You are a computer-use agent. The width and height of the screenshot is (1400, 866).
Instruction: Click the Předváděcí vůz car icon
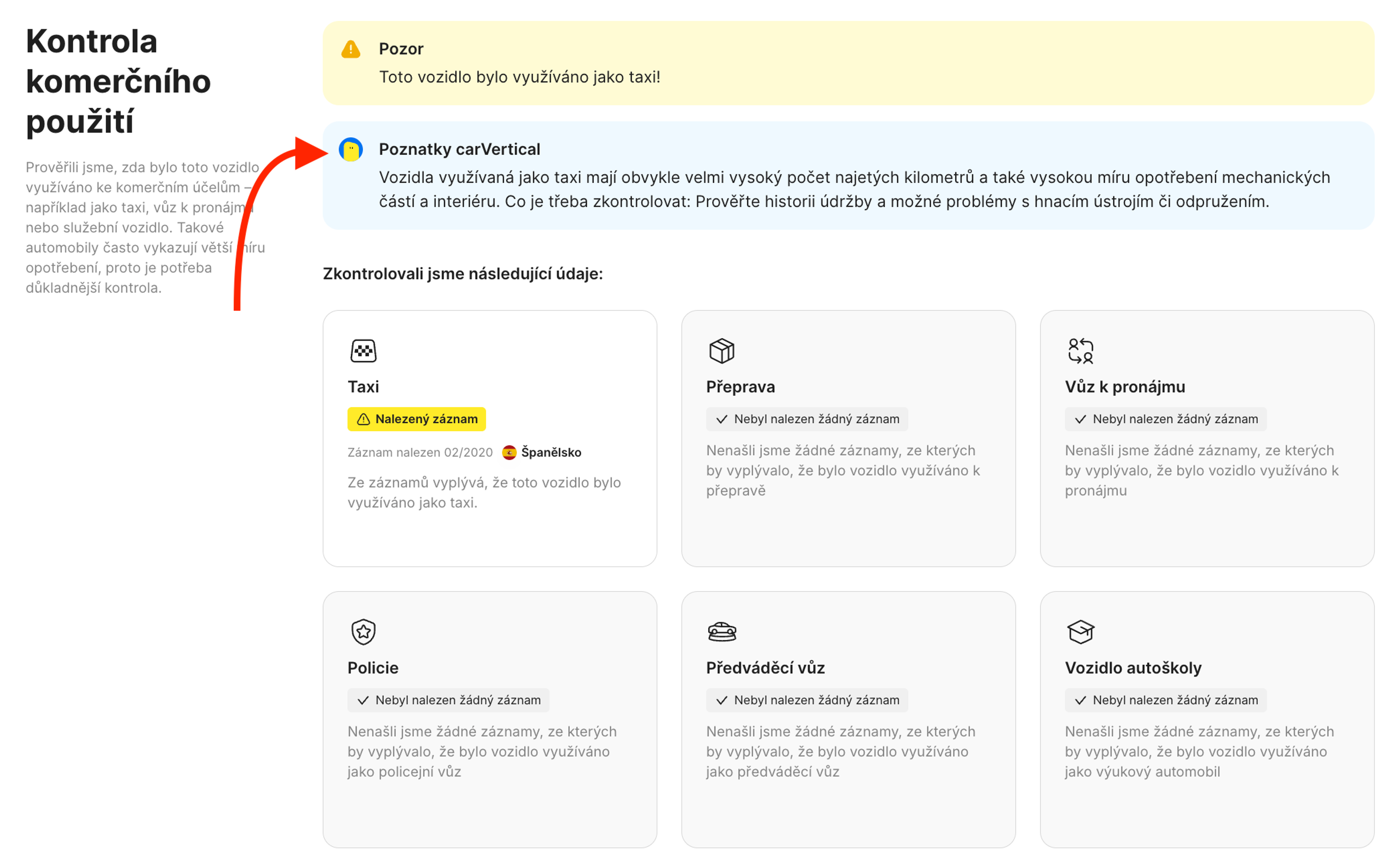722,632
